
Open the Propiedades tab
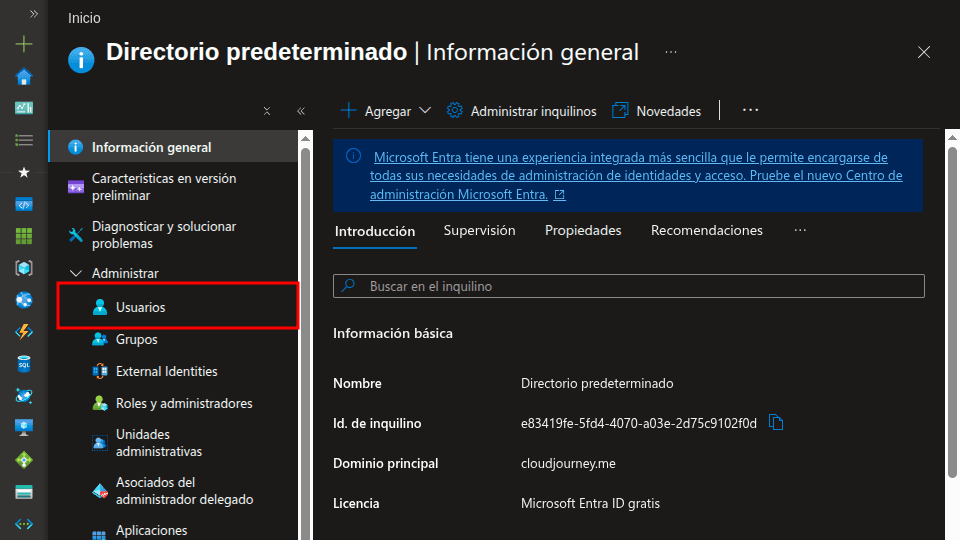pyautogui.click(x=583, y=231)
